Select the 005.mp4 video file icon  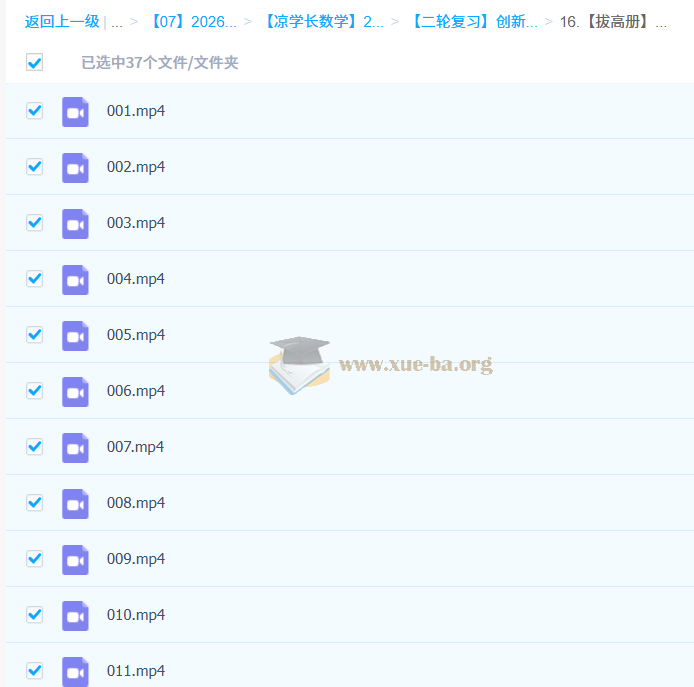pyautogui.click(x=75, y=335)
